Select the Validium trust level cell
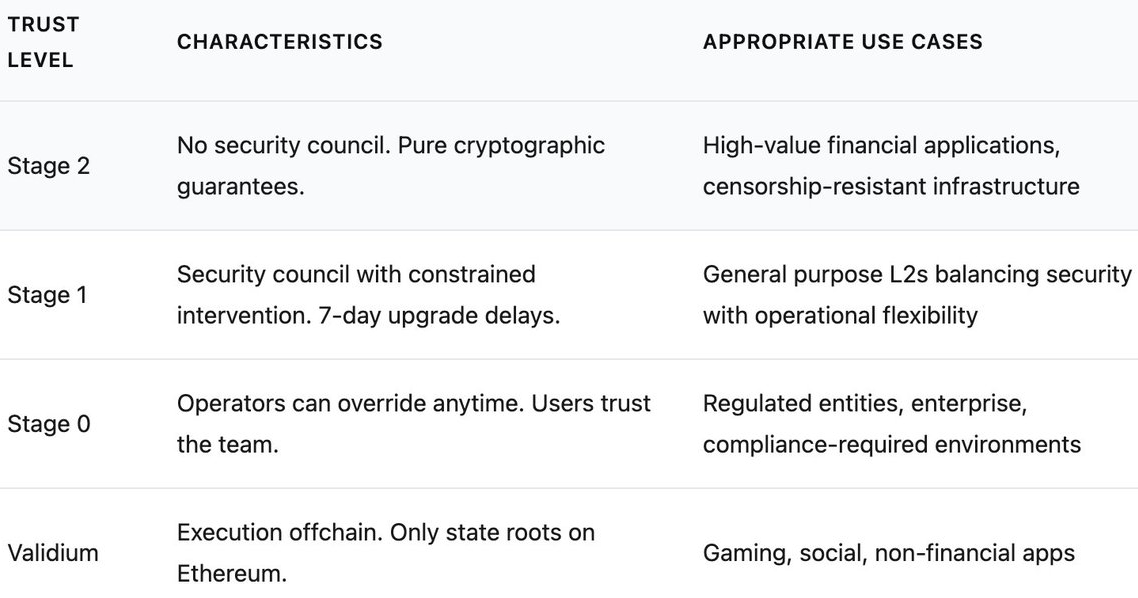The image size is (1138, 598). tap(53, 553)
